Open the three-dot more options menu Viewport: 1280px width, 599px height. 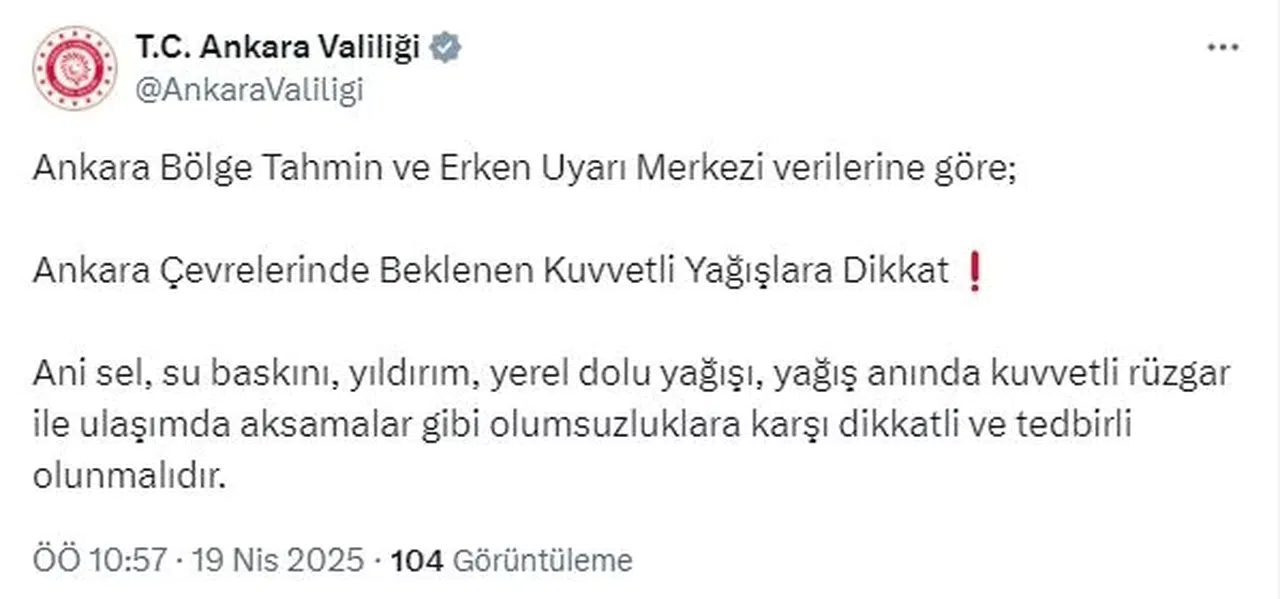click(1223, 48)
